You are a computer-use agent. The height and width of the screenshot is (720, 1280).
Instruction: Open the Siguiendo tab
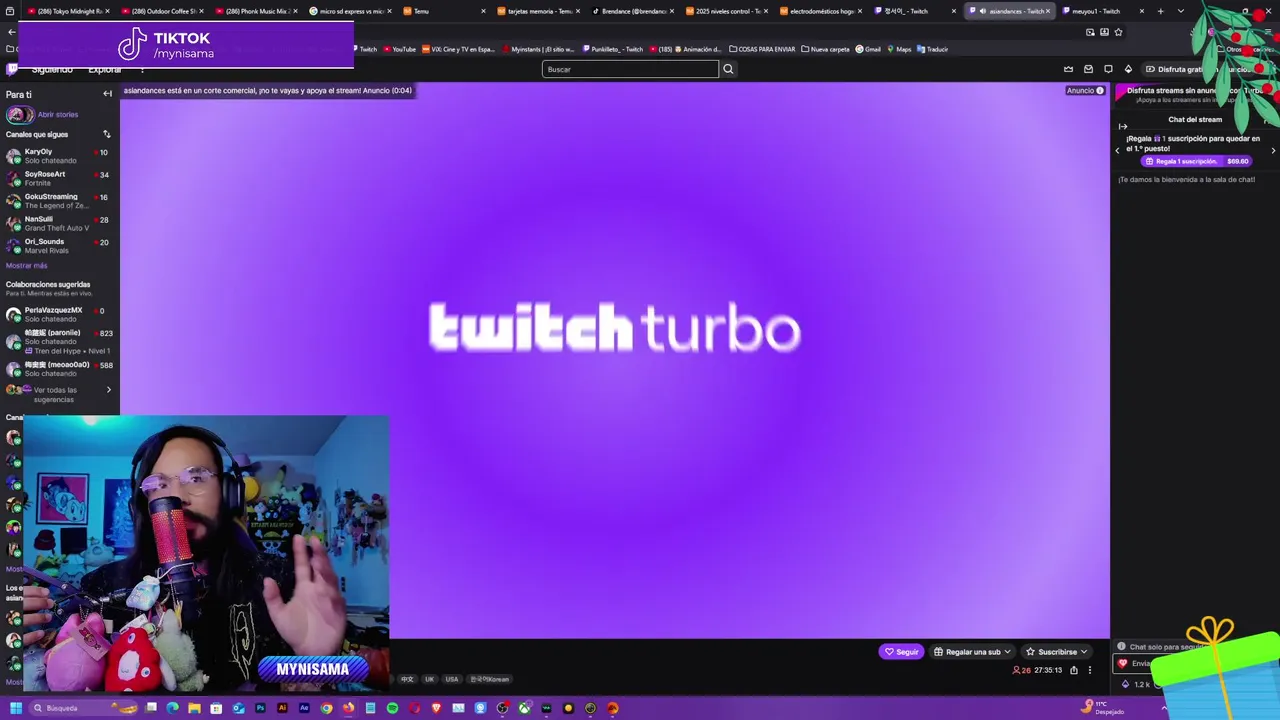click(51, 70)
